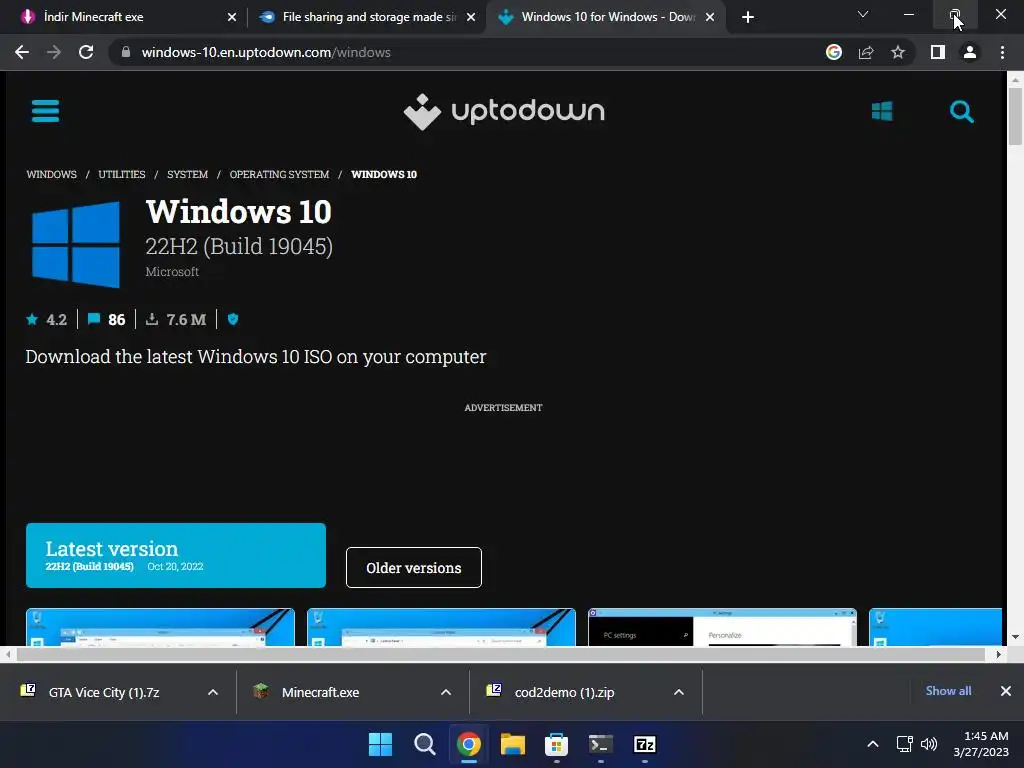Open Terminal from taskbar
1024x768 pixels.
[601, 744]
